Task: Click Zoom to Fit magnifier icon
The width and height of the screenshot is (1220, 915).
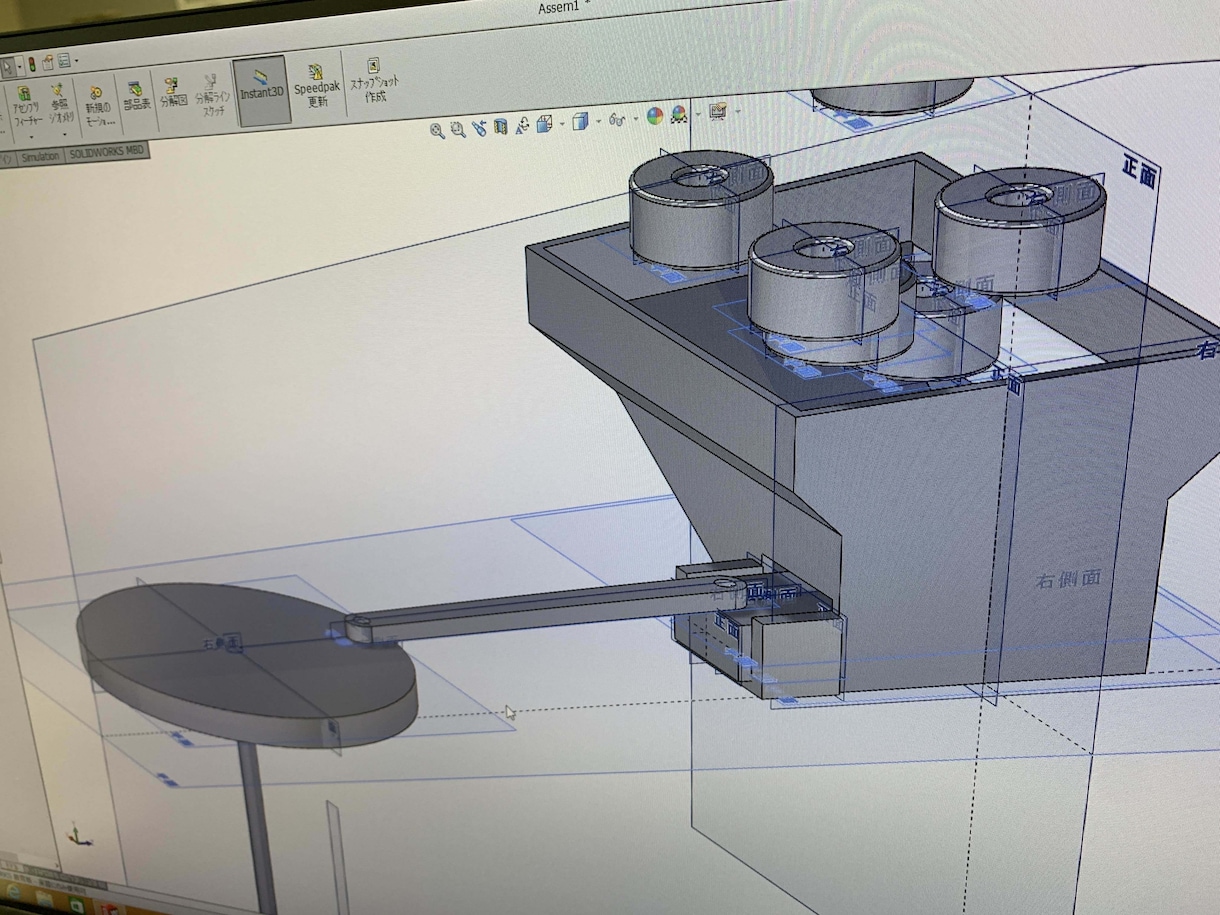Action: pyautogui.click(x=437, y=130)
